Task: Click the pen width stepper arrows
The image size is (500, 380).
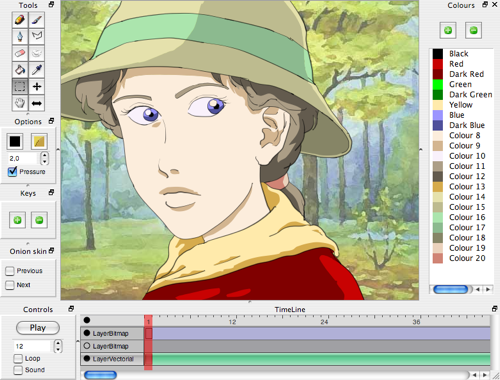Action: [44, 158]
